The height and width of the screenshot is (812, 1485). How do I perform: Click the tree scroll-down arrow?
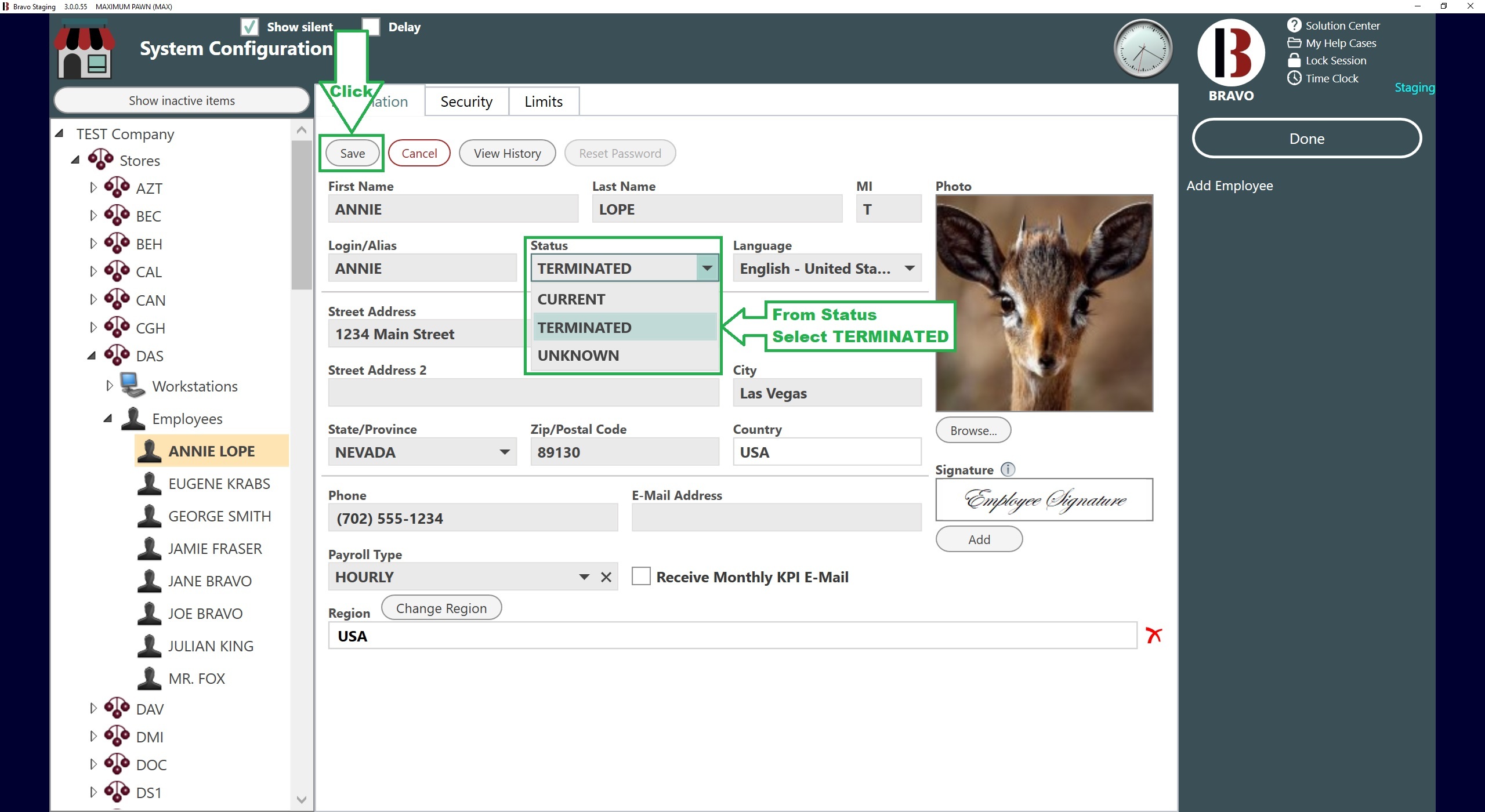click(x=301, y=799)
